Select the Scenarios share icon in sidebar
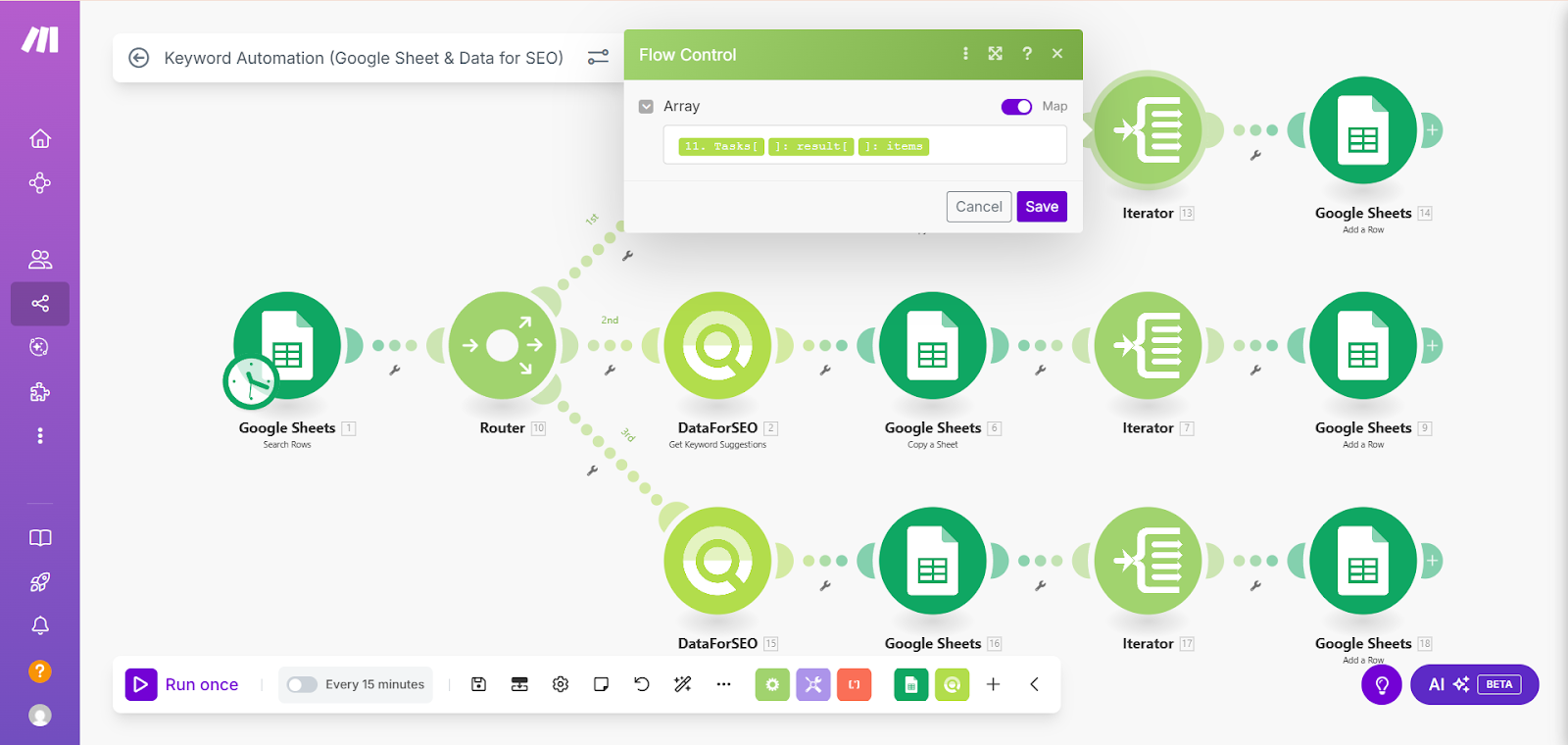Image resolution: width=1568 pixels, height=745 pixels. [x=40, y=304]
